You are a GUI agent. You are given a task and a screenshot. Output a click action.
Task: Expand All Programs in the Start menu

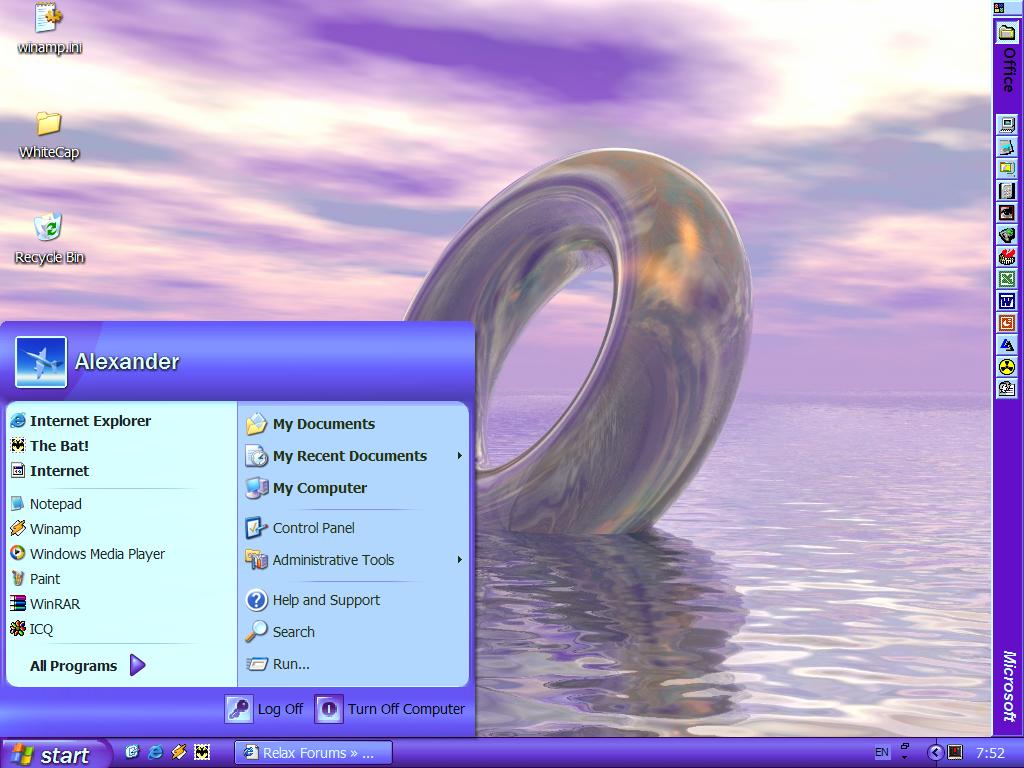click(x=88, y=665)
